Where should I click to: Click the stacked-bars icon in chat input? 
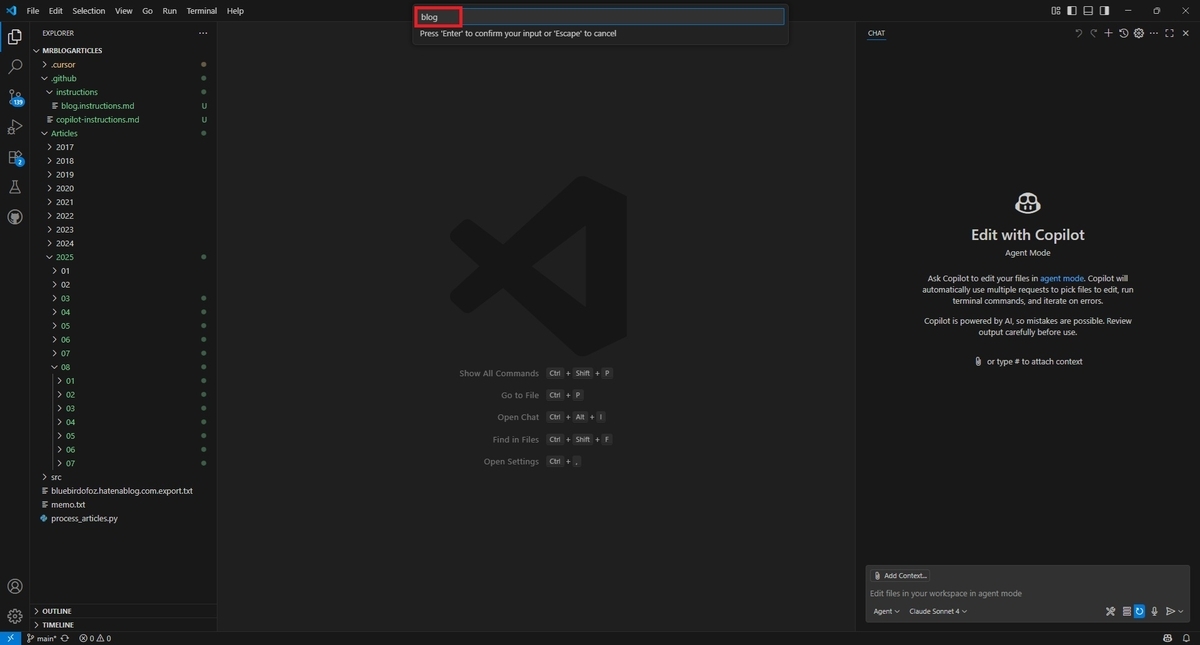1126,611
